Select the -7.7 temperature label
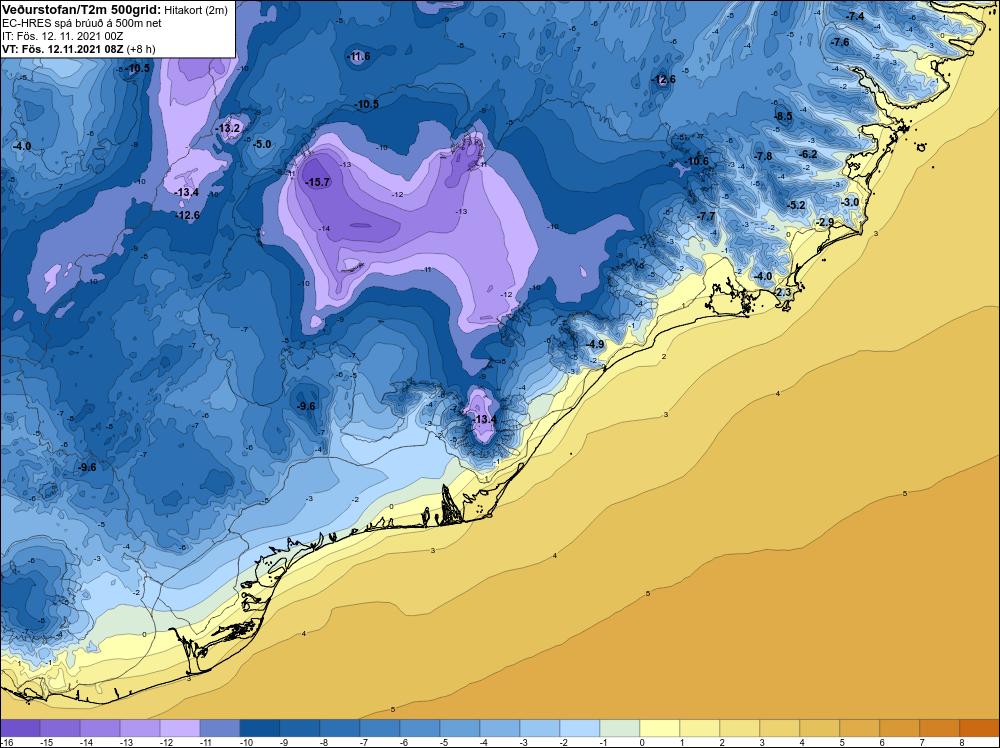Image resolution: width=1000 pixels, height=748 pixels. [x=706, y=216]
